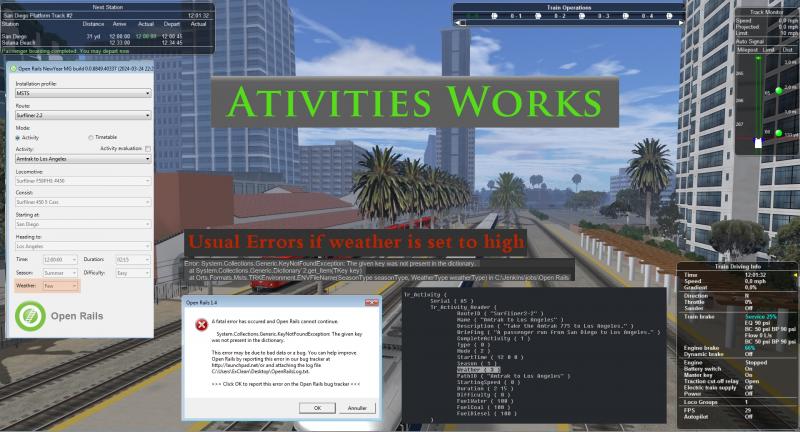Open the Difficulty dropdown showing Easy
800x432 pixels.
coord(133,273)
